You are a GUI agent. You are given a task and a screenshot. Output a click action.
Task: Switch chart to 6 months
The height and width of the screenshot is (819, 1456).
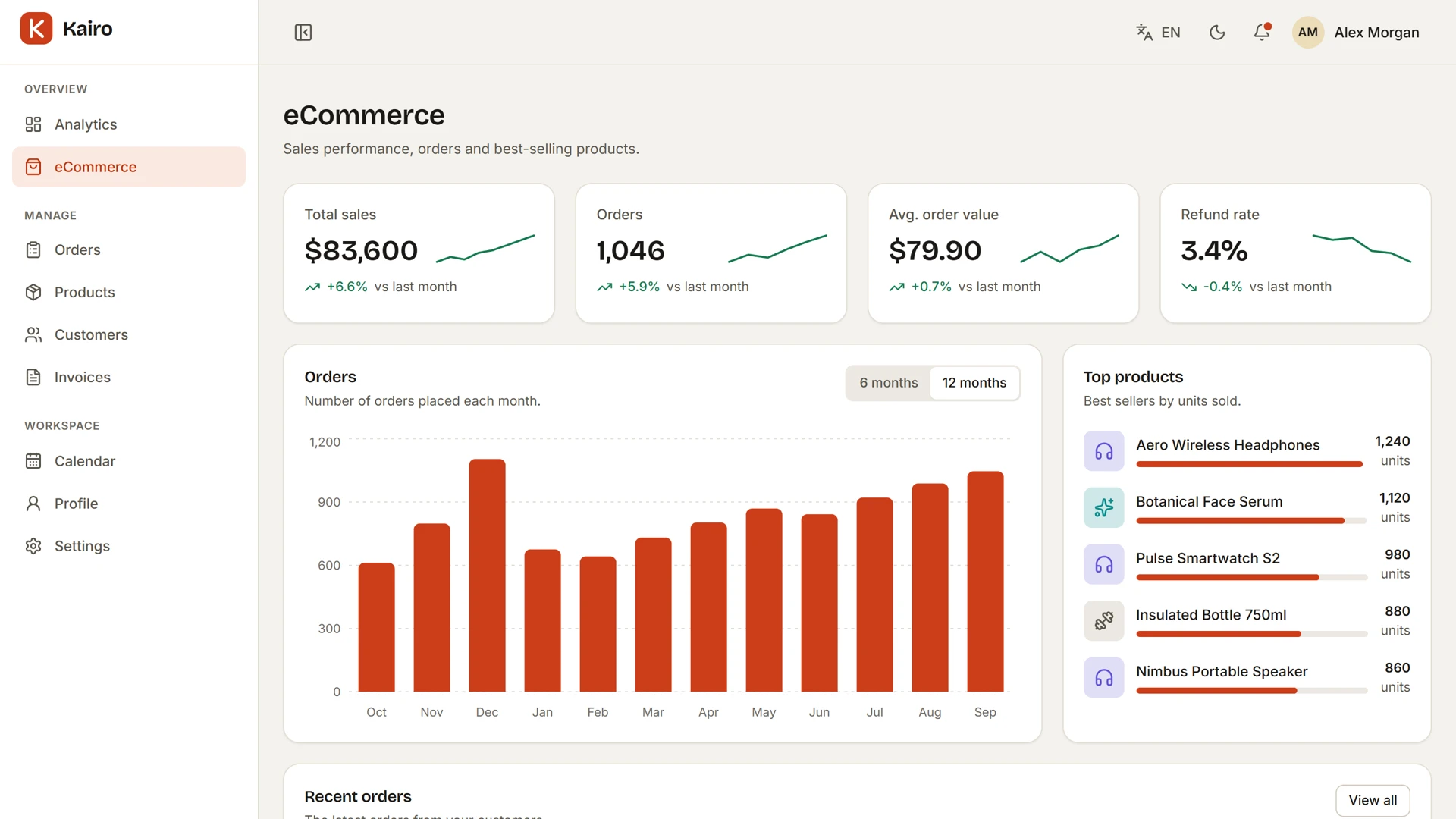[889, 383]
